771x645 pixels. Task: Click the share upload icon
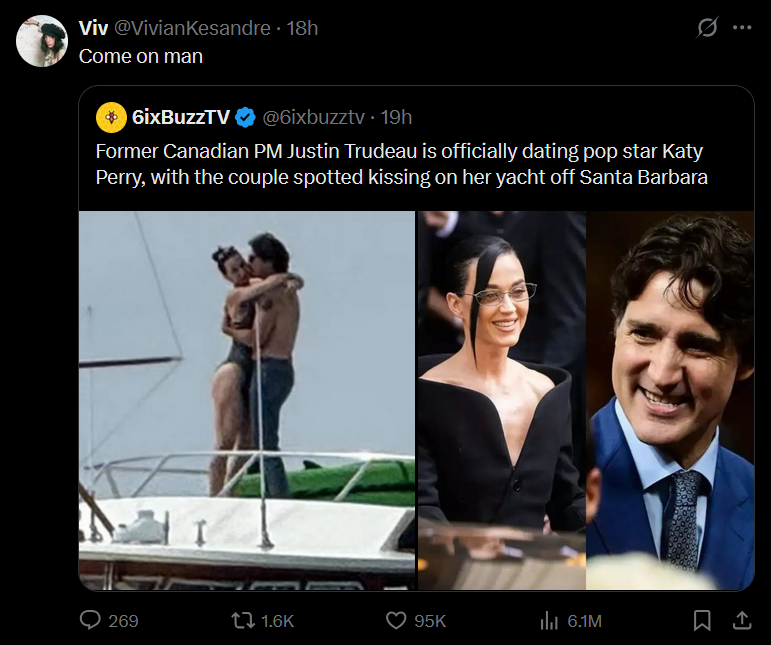coord(742,621)
